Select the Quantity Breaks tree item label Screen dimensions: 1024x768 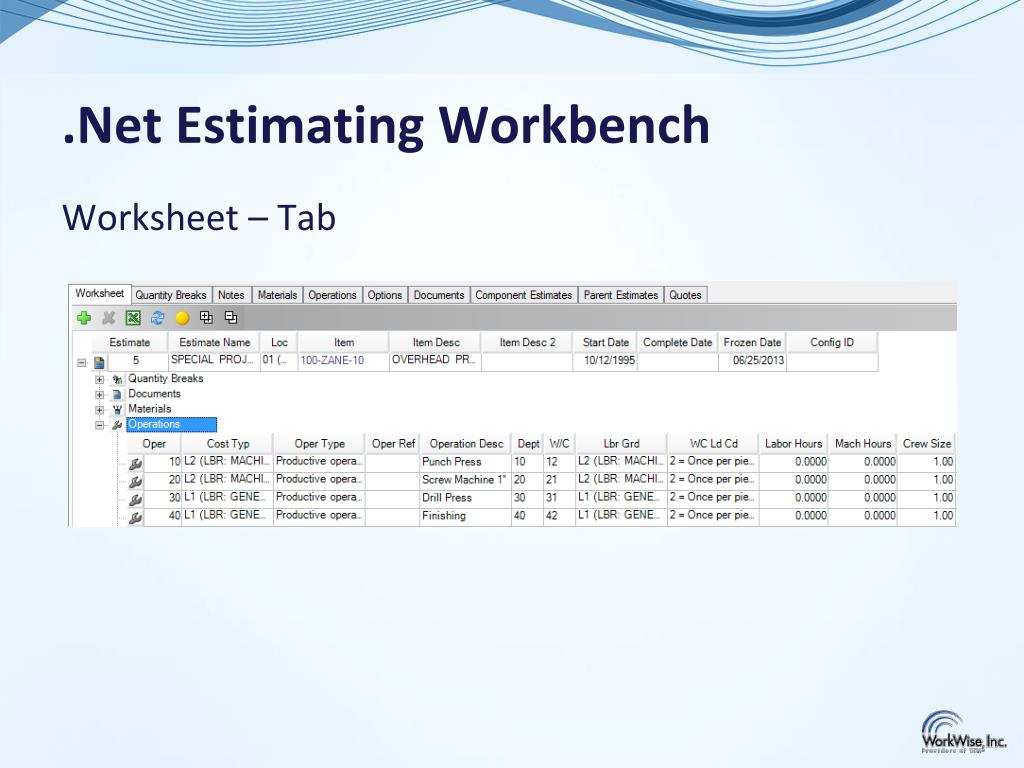(166, 379)
